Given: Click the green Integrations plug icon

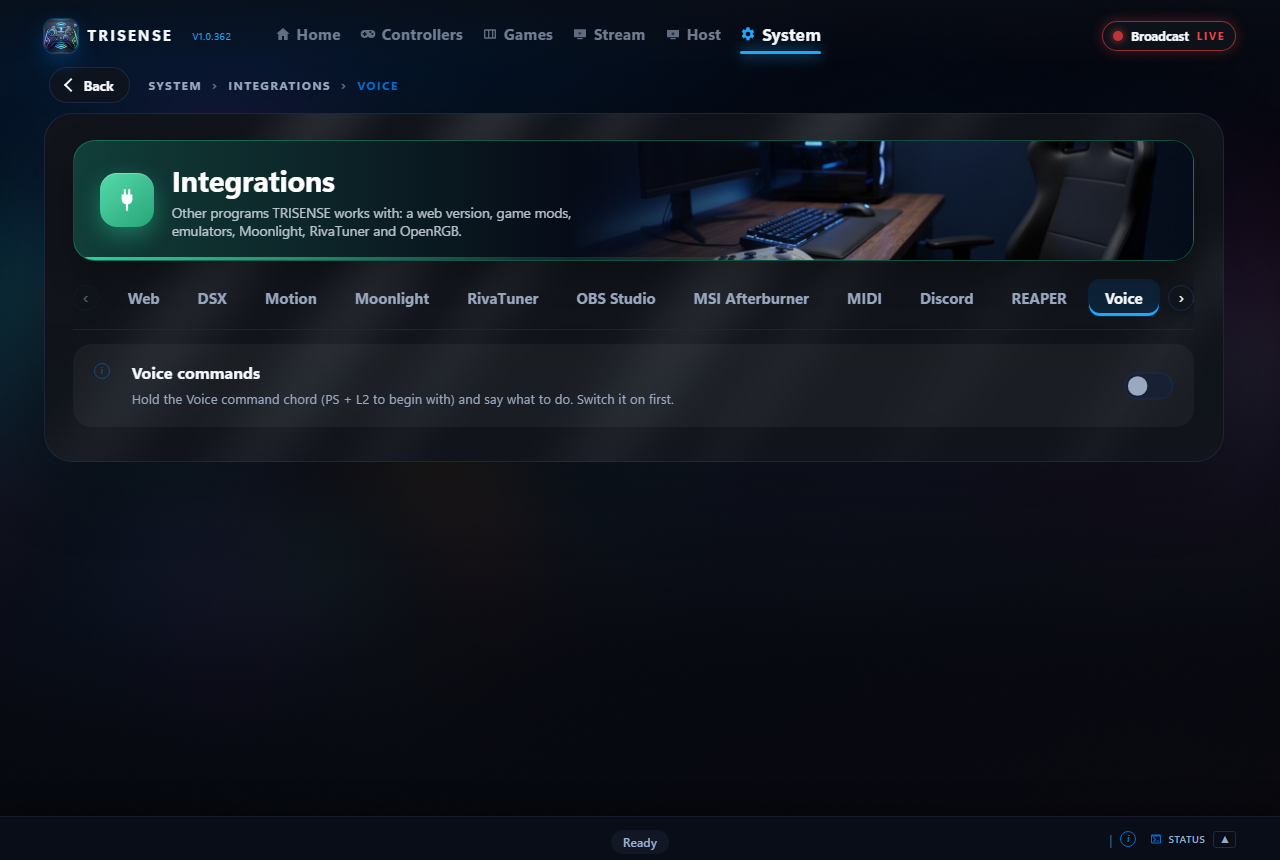Looking at the screenshot, I should [127, 200].
